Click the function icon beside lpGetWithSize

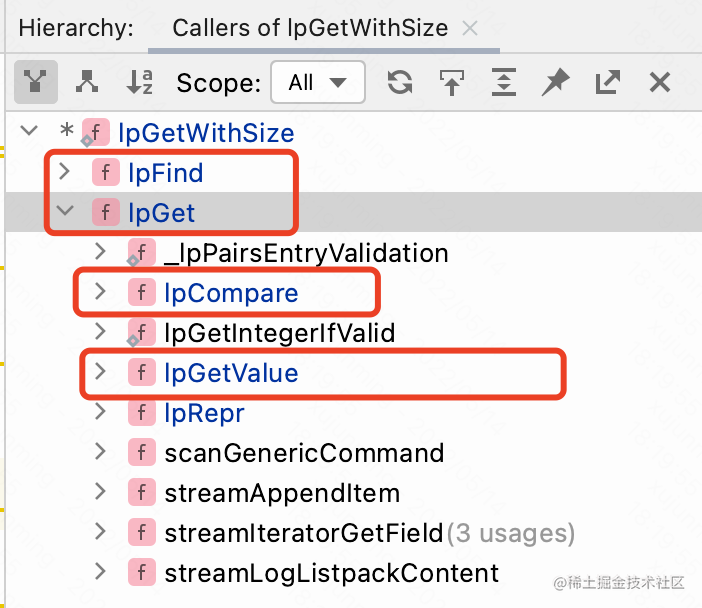(95, 133)
